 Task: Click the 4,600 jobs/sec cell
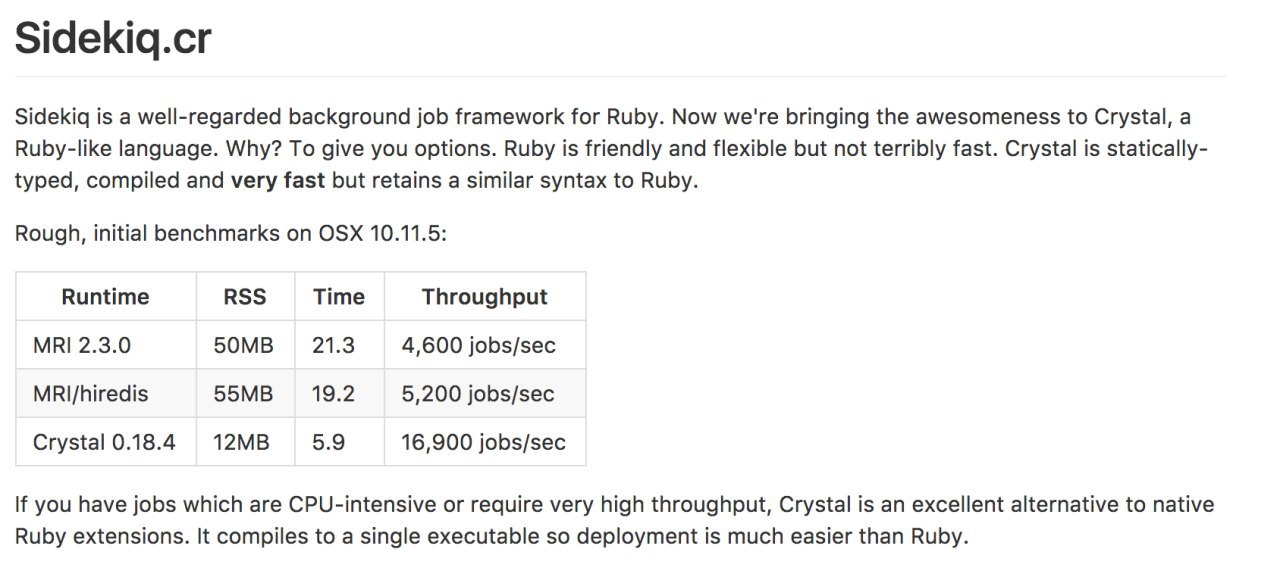point(485,346)
